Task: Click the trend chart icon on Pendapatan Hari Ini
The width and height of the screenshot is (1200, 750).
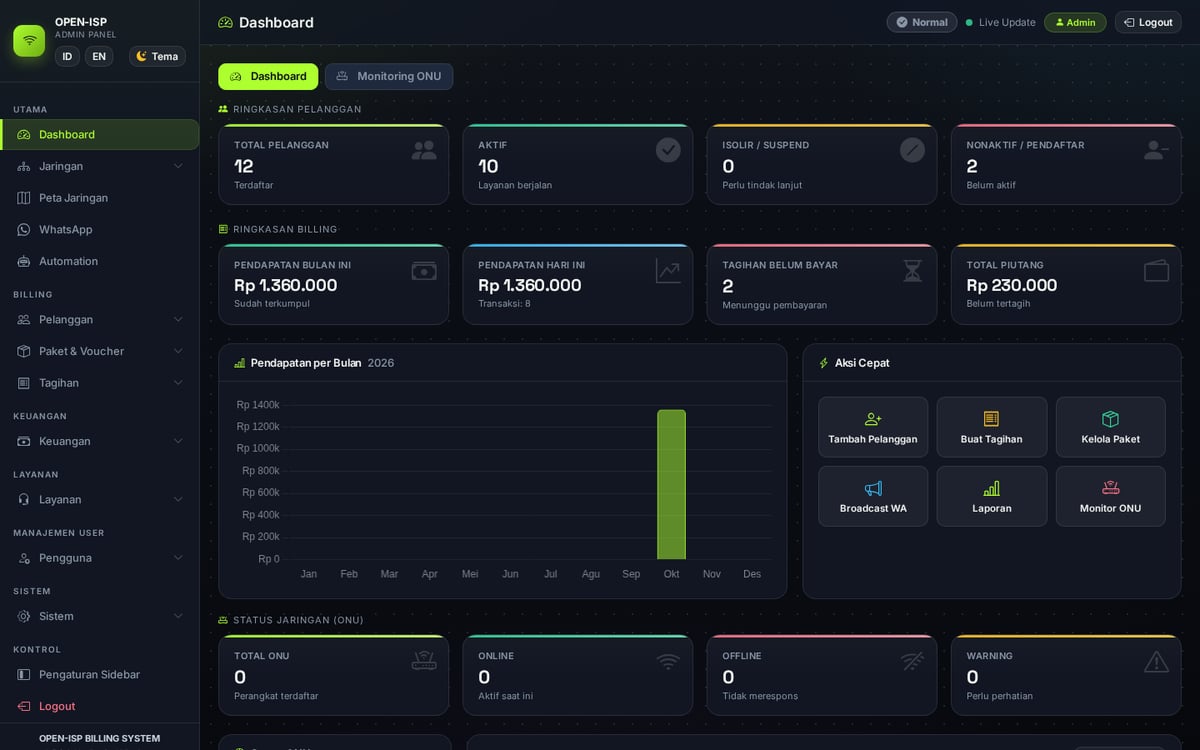Action: coord(668,271)
